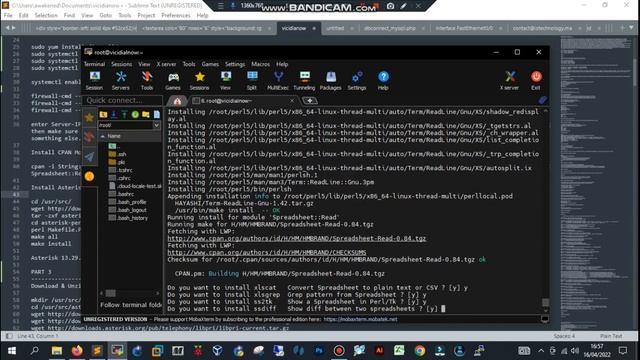Click the Tools toolbar icon in MobaXterm
The width and height of the screenshot is (640, 360).
click(x=147, y=80)
